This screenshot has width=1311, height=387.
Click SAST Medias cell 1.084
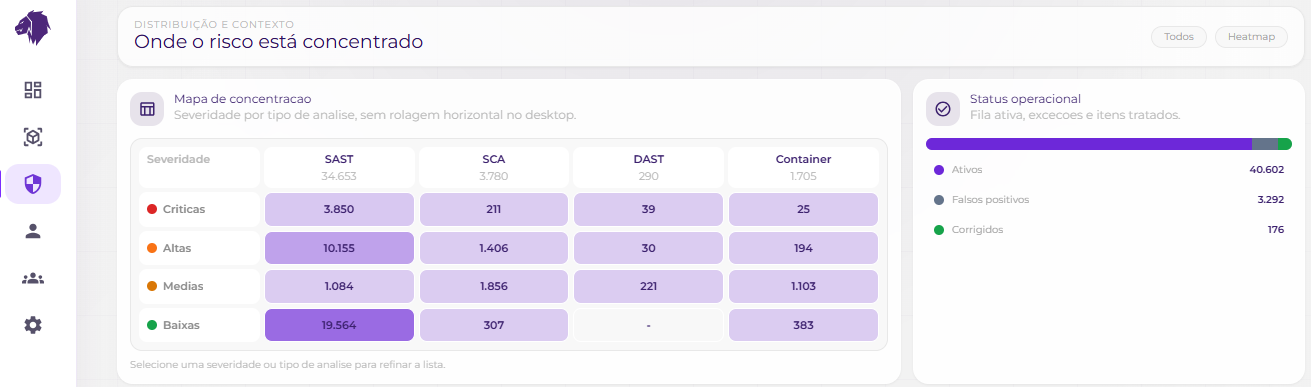pyautogui.click(x=339, y=286)
